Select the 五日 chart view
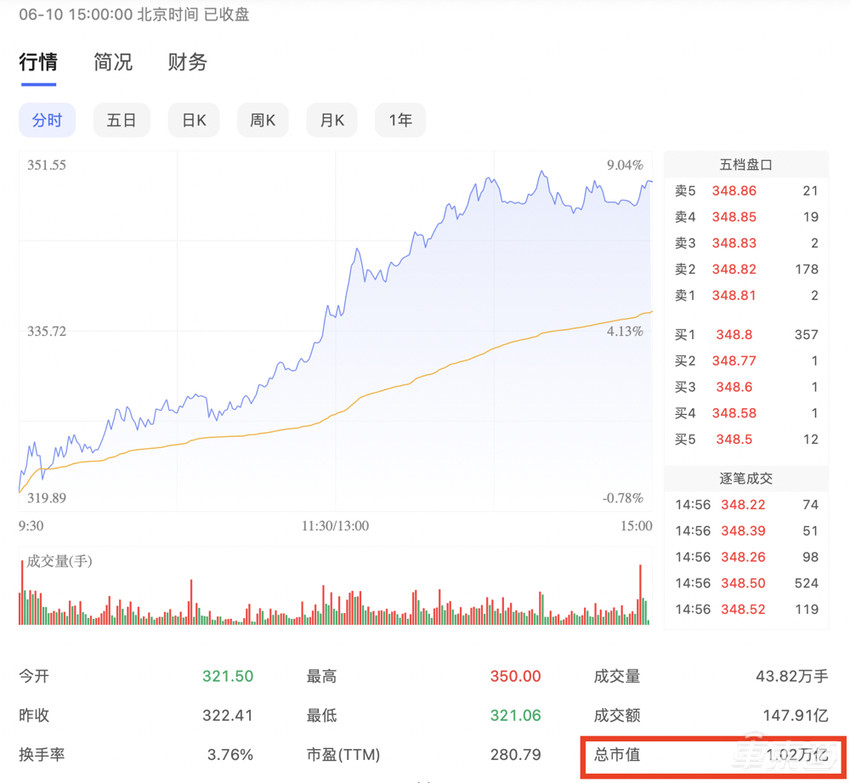850x783 pixels. pos(121,119)
